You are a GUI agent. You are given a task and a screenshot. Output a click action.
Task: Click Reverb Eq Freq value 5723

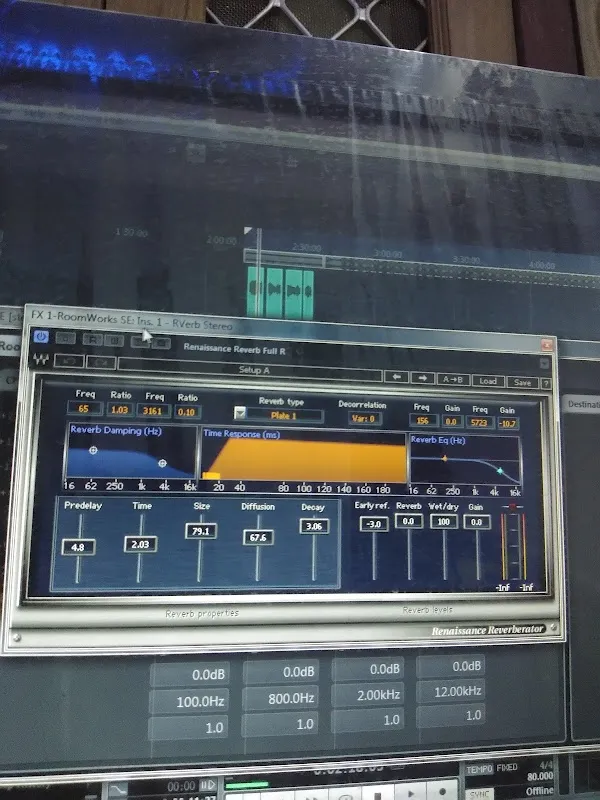point(479,422)
